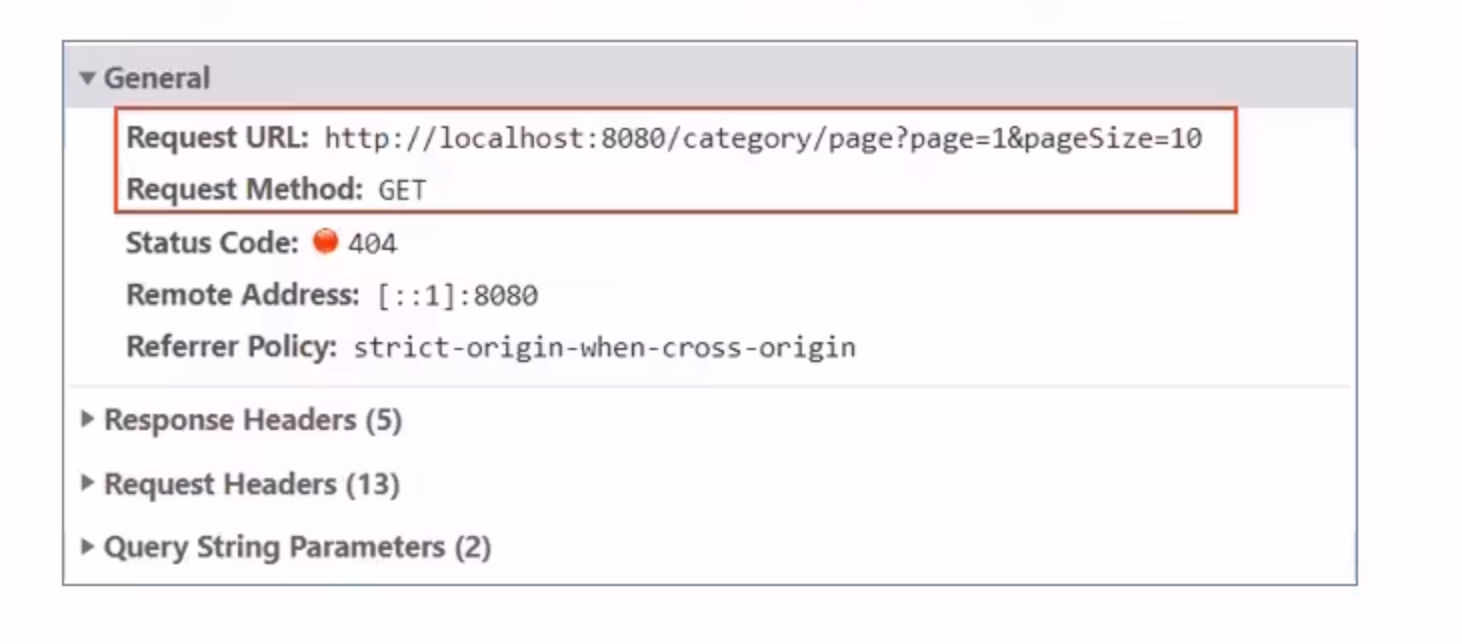Click the Remote Address field label
Image resolution: width=1462 pixels, height=644 pixels.
243,295
